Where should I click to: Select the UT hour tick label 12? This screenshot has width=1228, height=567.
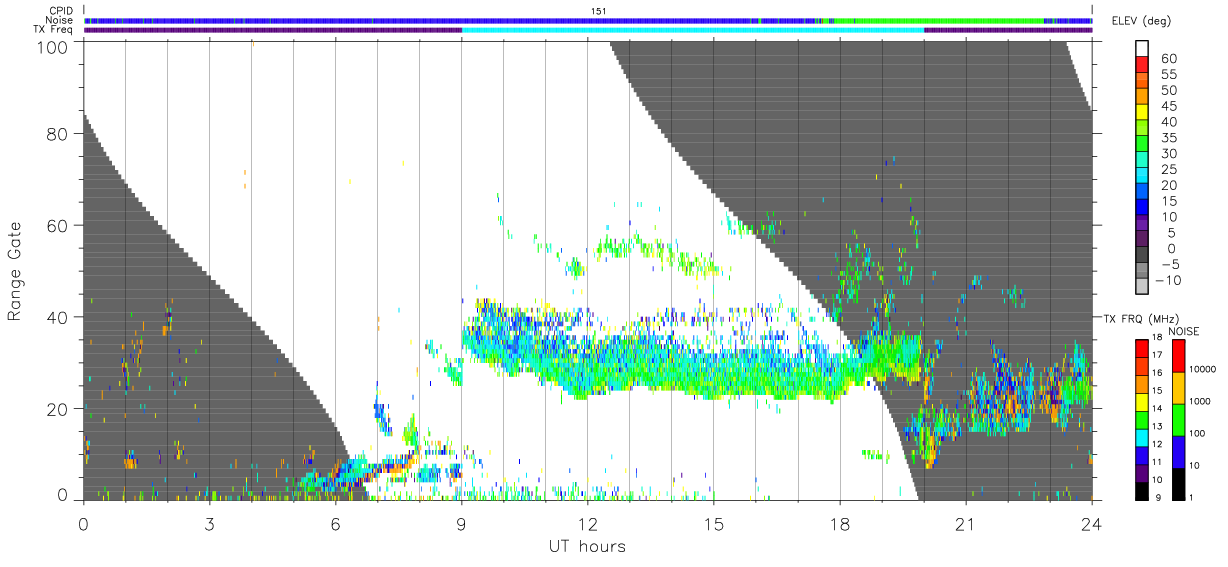click(x=587, y=525)
